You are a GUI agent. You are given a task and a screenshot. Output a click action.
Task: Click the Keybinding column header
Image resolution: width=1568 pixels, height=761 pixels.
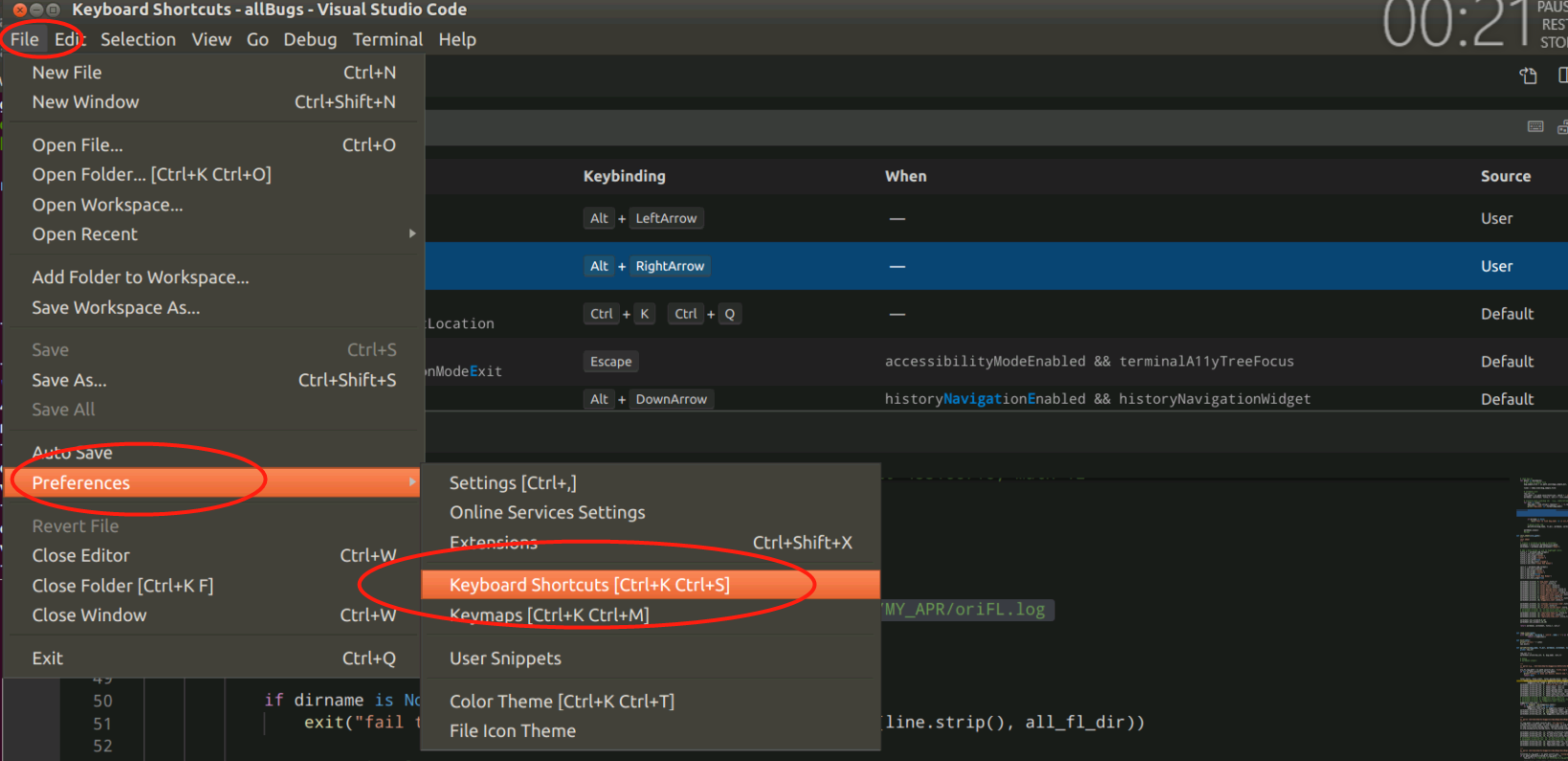click(625, 176)
